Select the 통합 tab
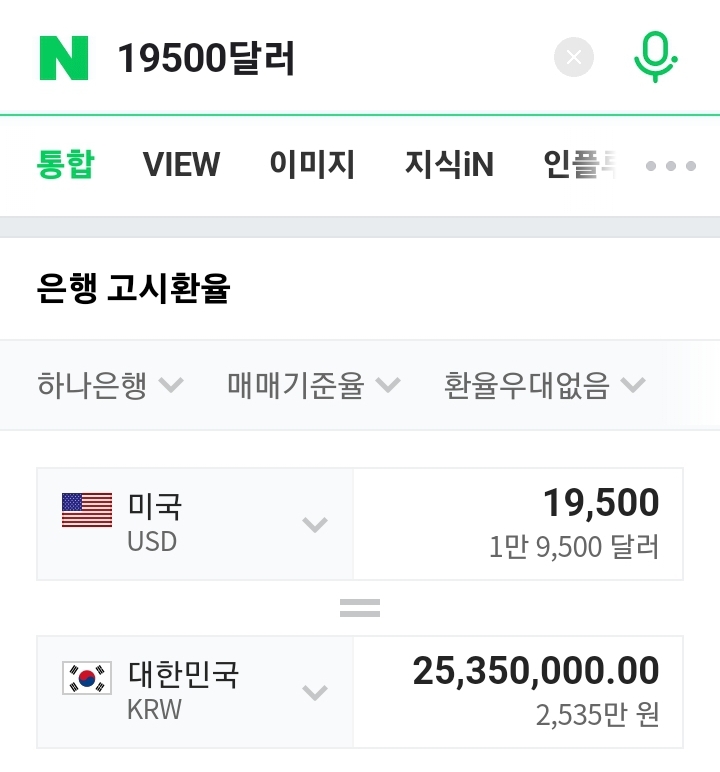Viewport: 720px width, 772px height. (x=66, y=164)
